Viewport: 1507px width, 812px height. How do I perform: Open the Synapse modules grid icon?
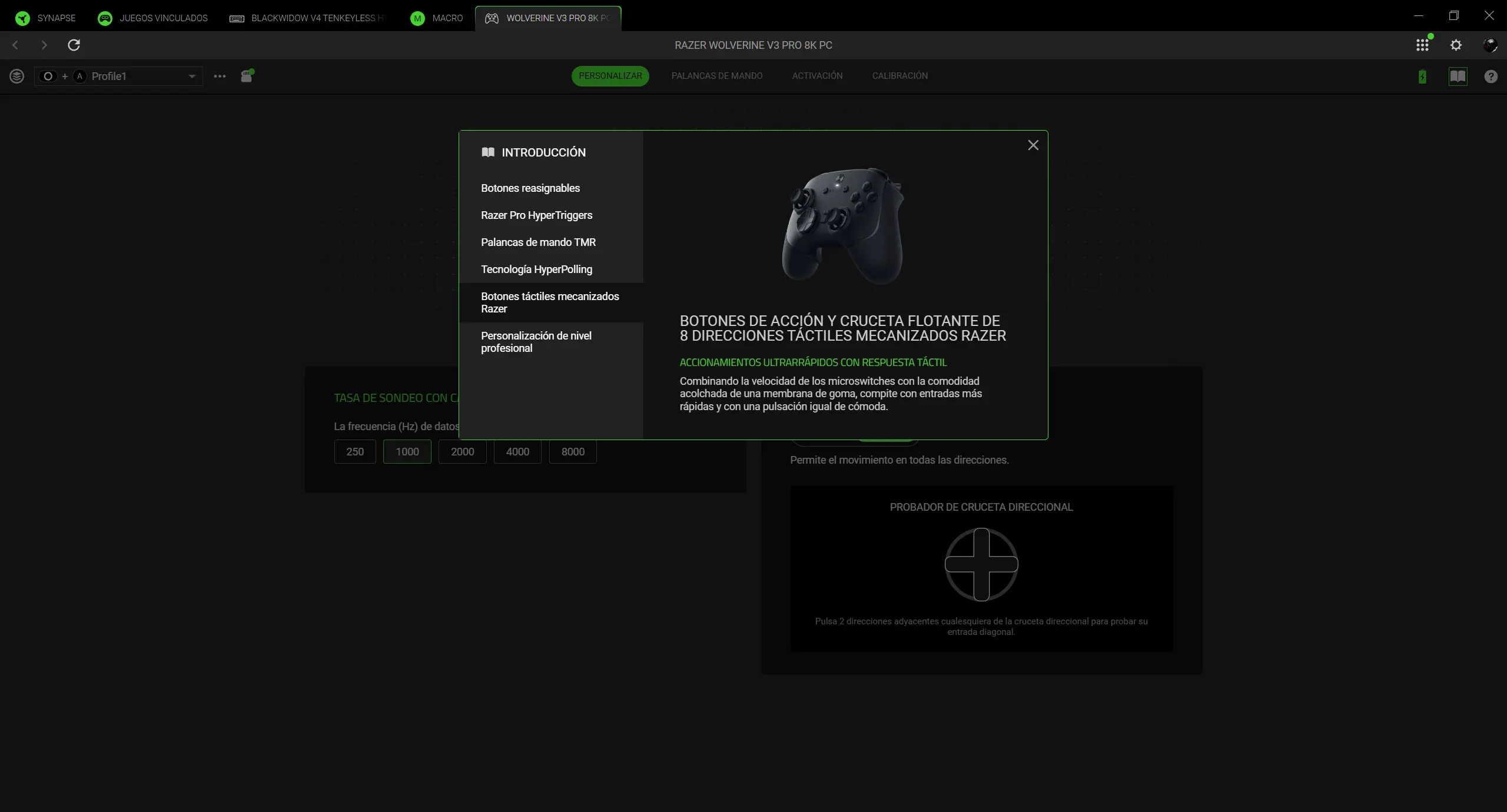coord(1422,45)
